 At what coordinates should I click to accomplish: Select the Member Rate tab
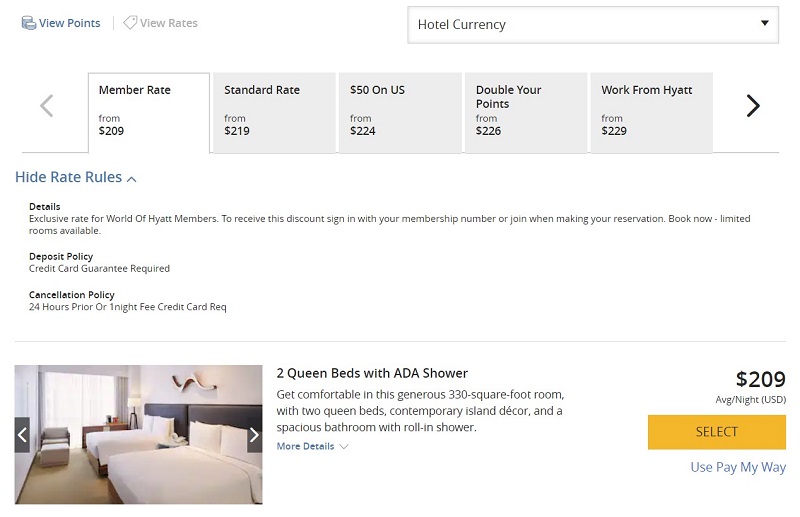[149, 113]
